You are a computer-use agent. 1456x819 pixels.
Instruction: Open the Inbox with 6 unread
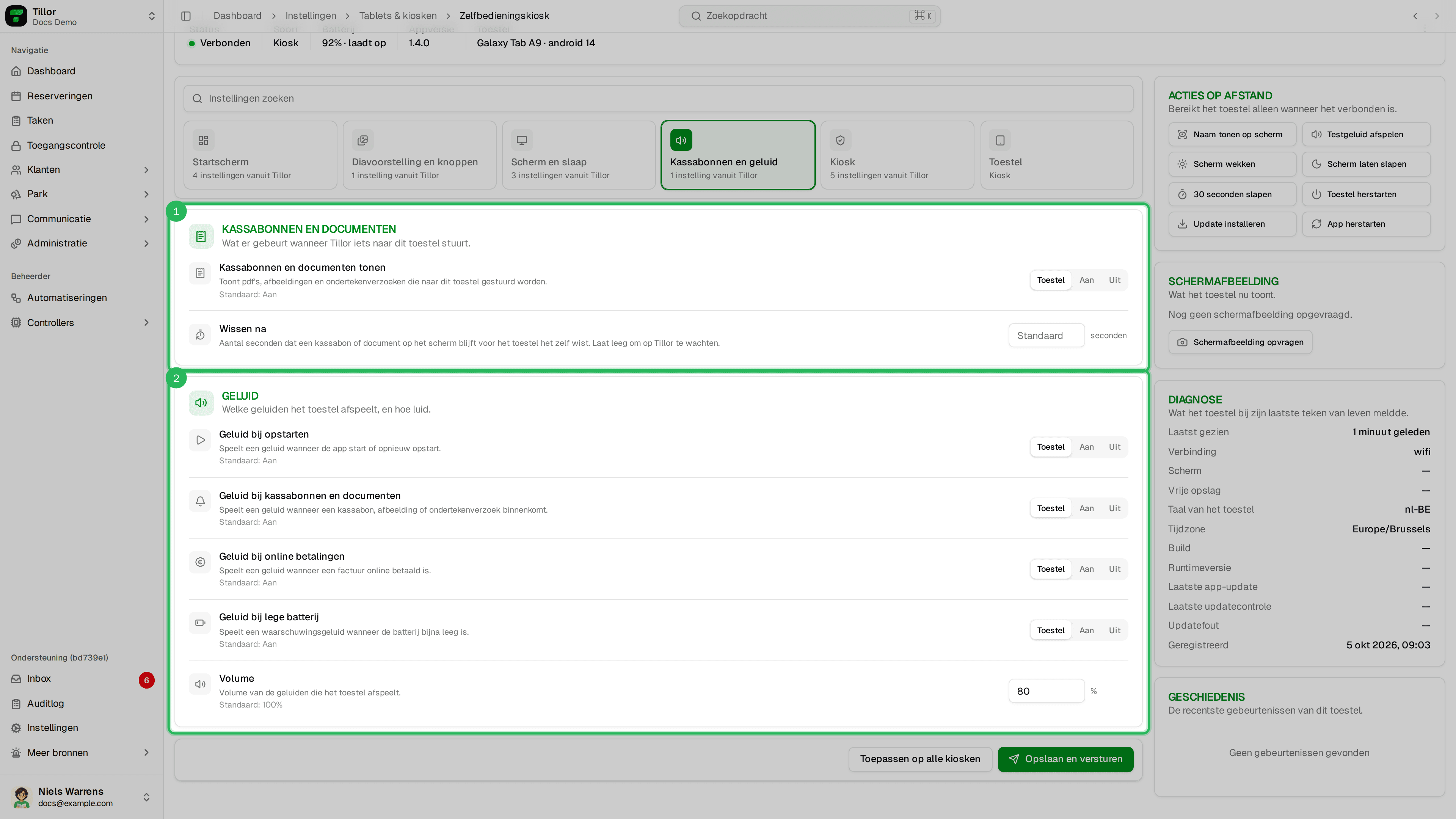82,679
